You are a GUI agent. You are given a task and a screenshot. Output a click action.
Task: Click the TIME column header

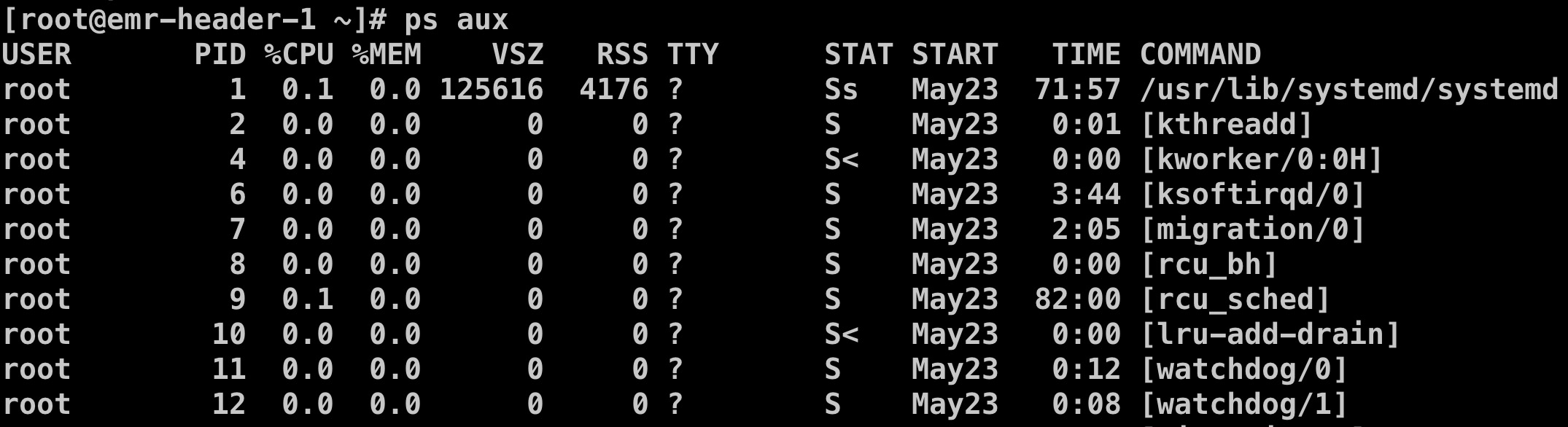click(1086, 55)
